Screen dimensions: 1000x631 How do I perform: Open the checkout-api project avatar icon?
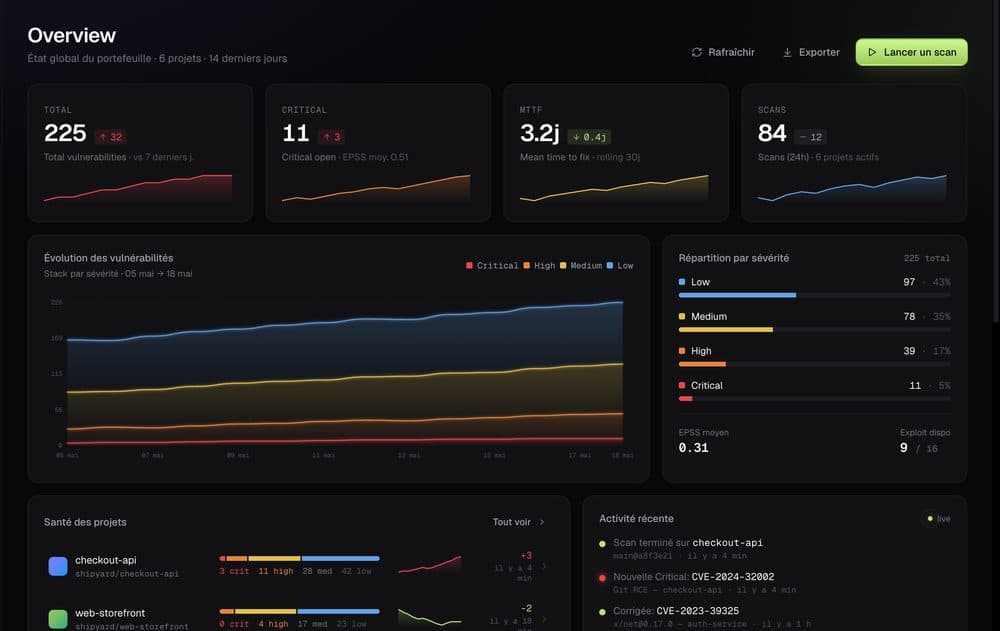pos(58,566)
